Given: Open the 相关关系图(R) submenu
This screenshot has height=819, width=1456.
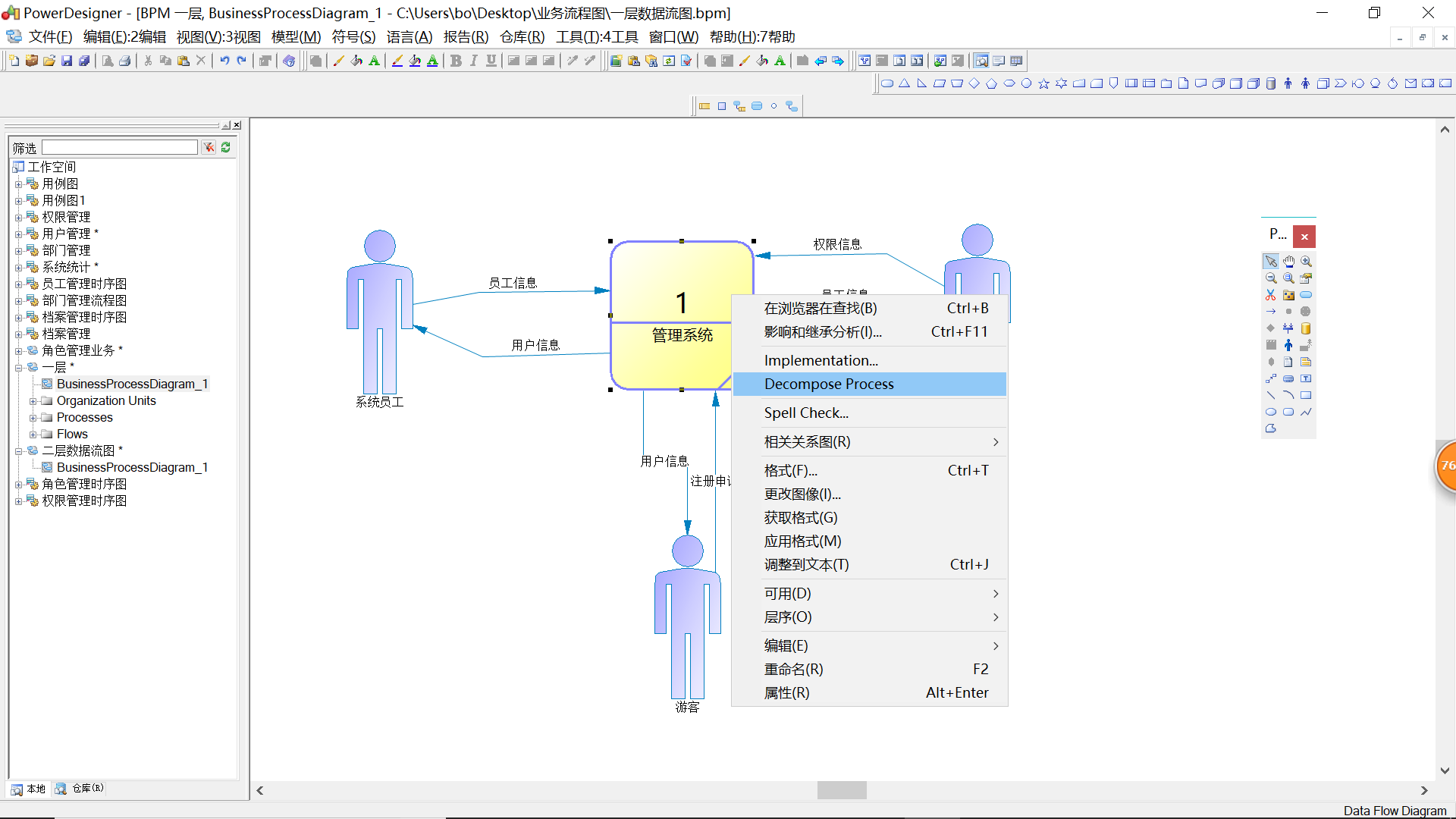Looking at the screenshot, I should (808, 441).
